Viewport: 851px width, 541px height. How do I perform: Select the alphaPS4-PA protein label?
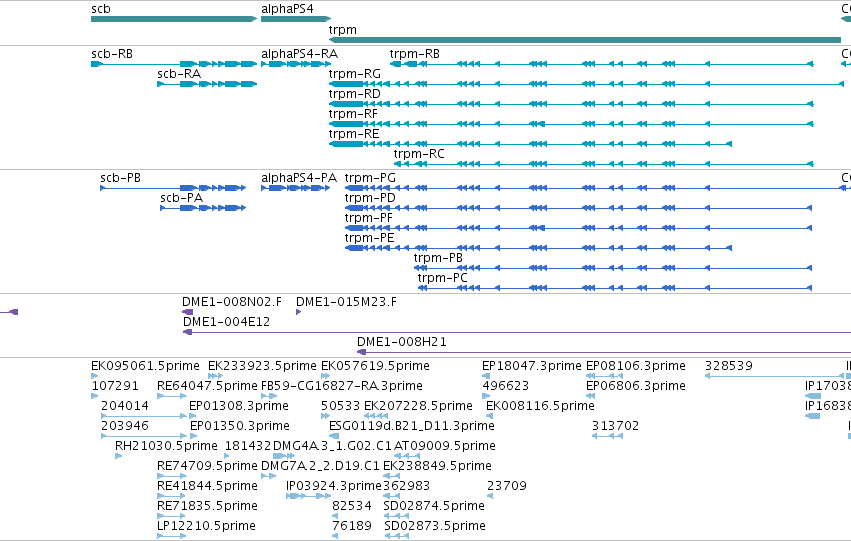pyautogui.click(x=299, y=178)
